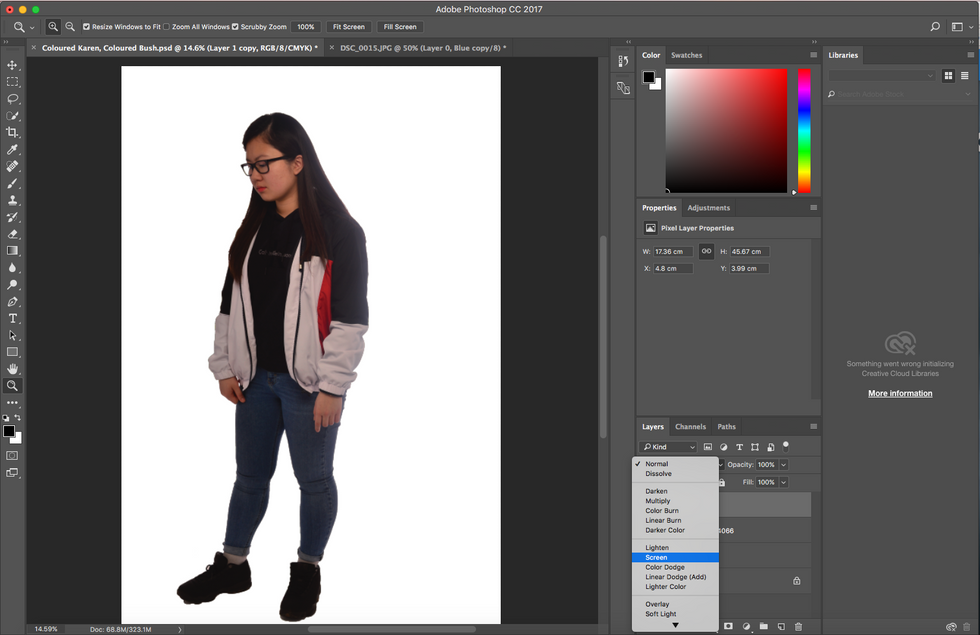Enable Zoom All Windows checkbox
This screenshot has width=980, height=635.
point(166,27)
